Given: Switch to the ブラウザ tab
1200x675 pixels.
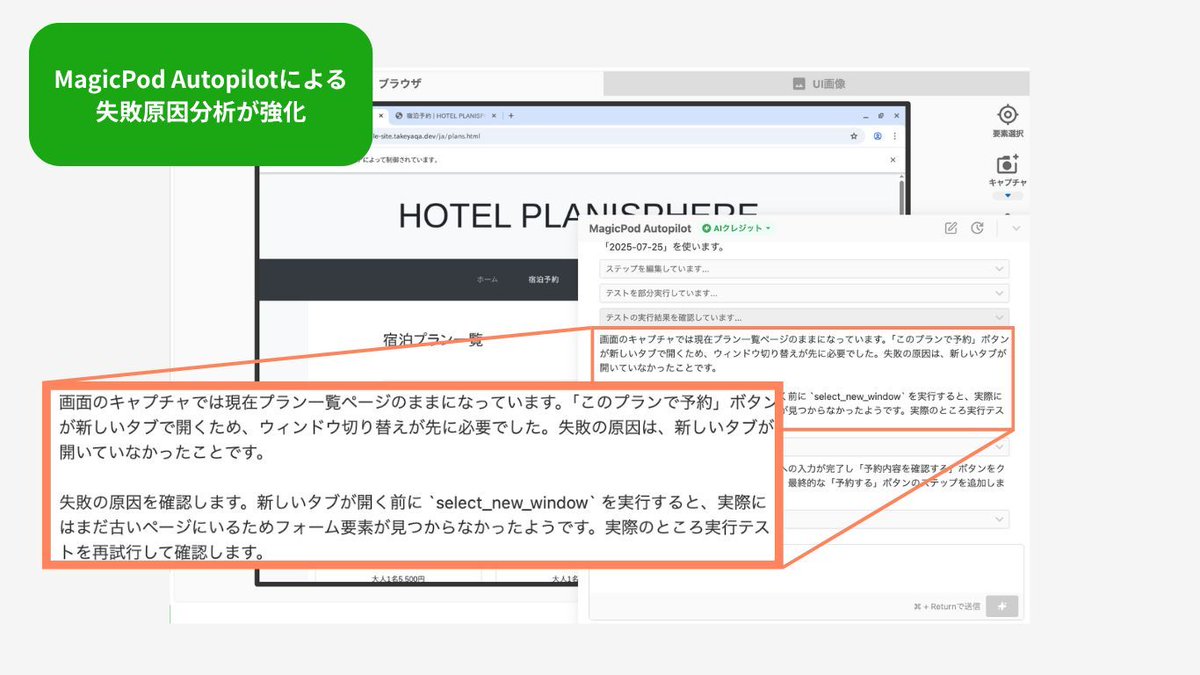Looking at the screenshot, I should (398, 84).
